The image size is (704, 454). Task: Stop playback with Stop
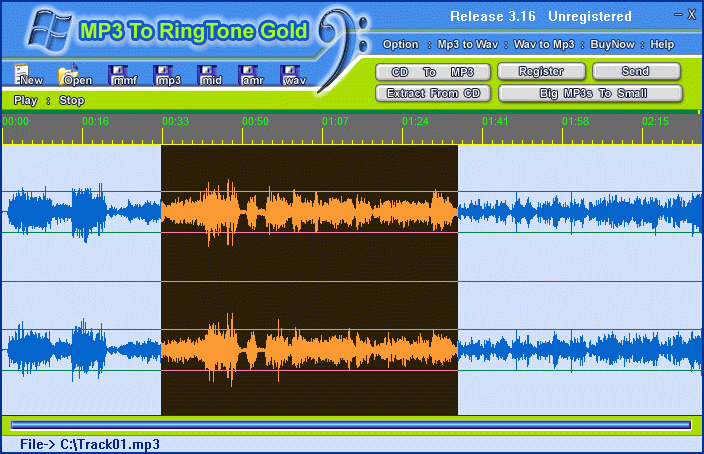71,100
